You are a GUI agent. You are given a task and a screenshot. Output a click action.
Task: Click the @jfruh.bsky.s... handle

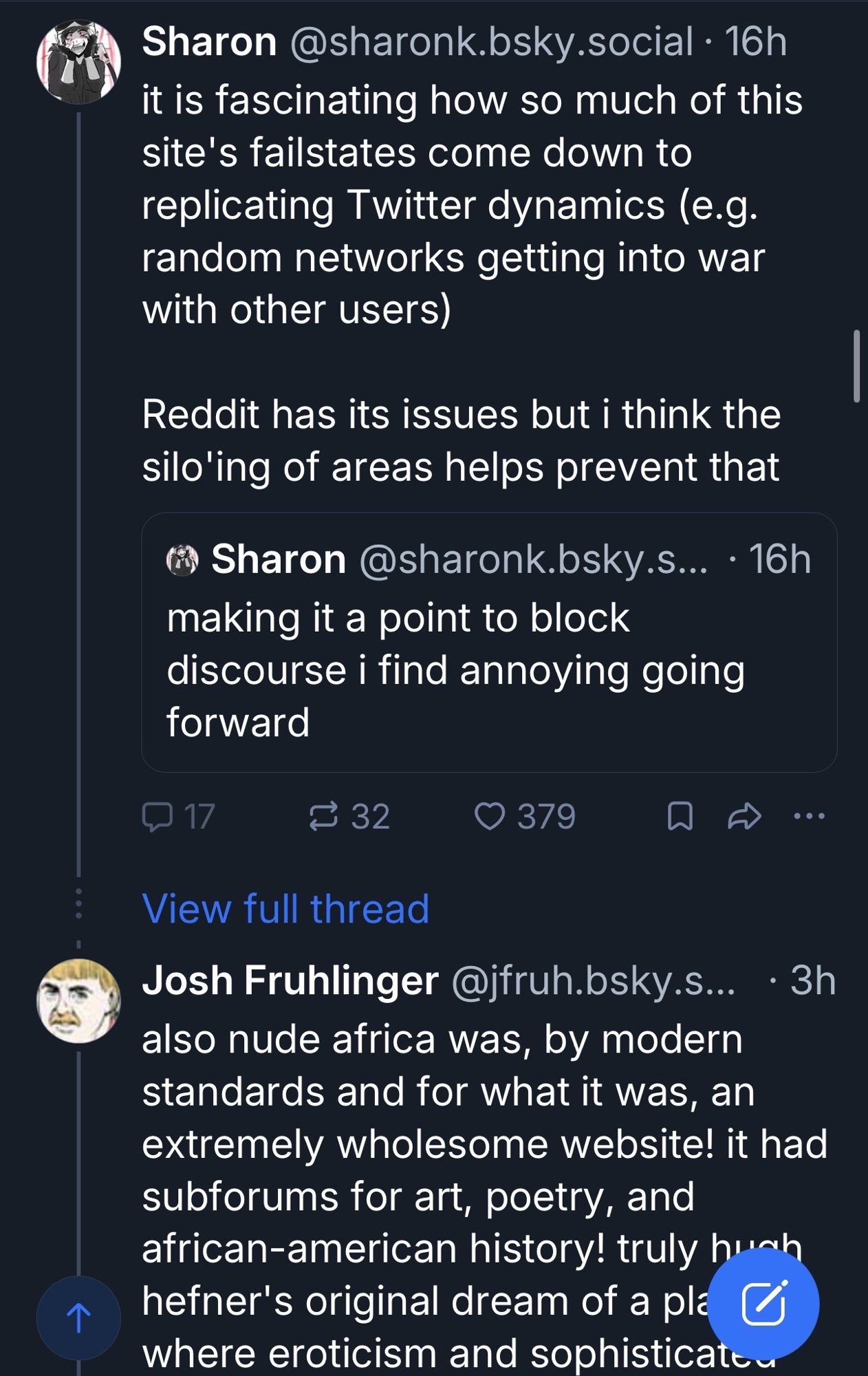click(x=593, y=980)
